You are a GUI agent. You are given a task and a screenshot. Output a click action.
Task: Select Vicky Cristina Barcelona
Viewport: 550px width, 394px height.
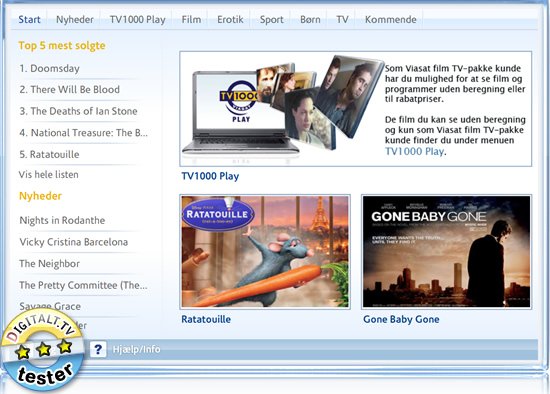[74, 242]
